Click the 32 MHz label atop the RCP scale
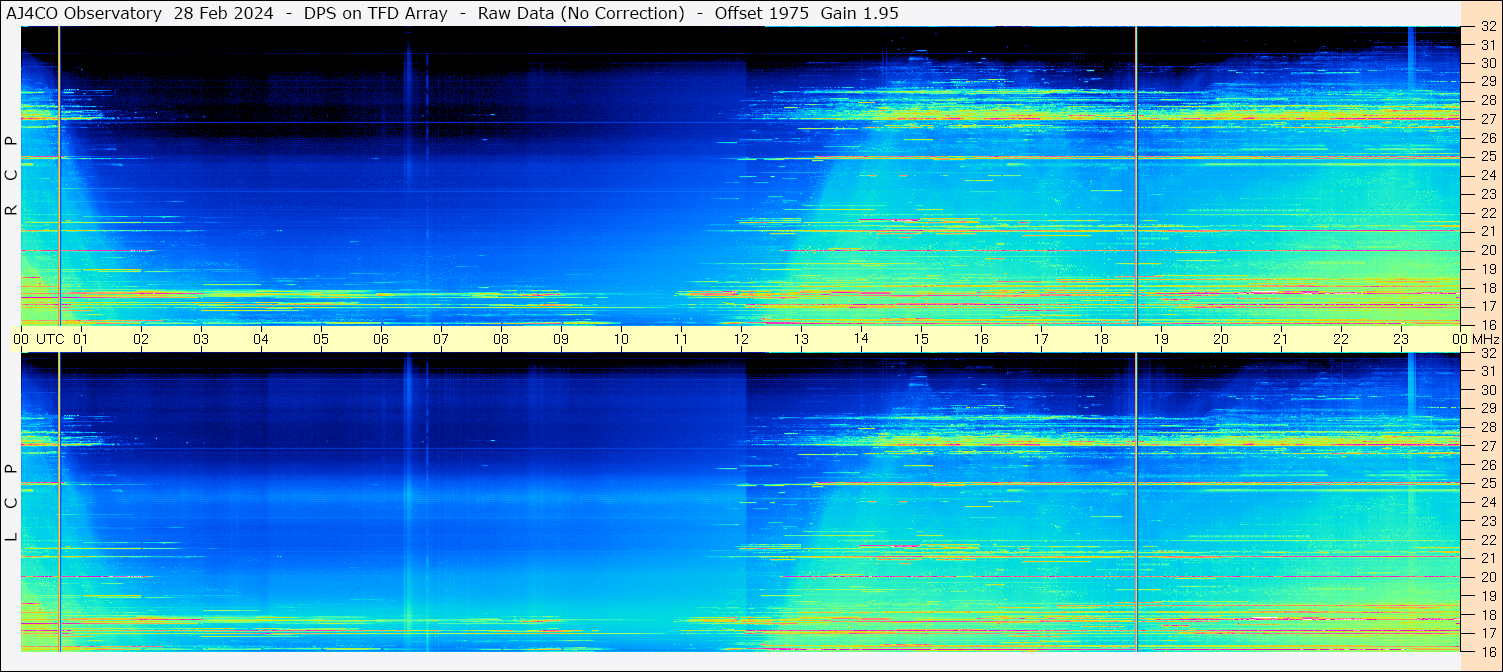 coord(1487,27)
